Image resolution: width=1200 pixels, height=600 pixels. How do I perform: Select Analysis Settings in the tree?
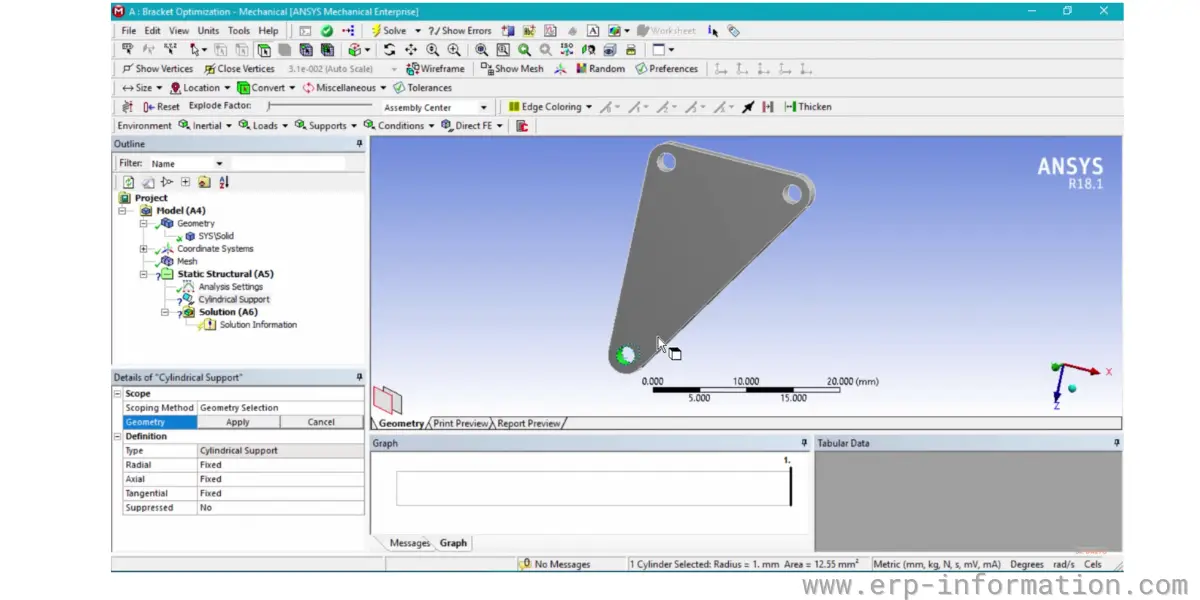click(230, 287)
